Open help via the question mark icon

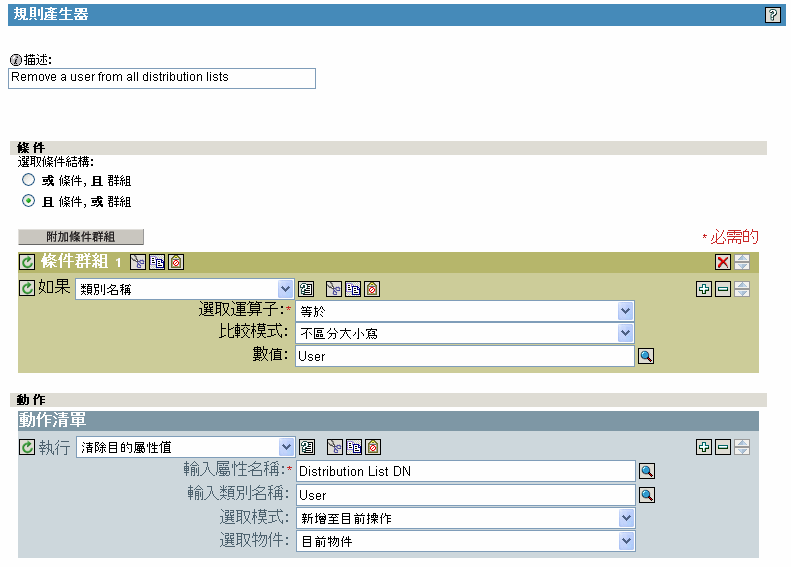click(772, 15)
